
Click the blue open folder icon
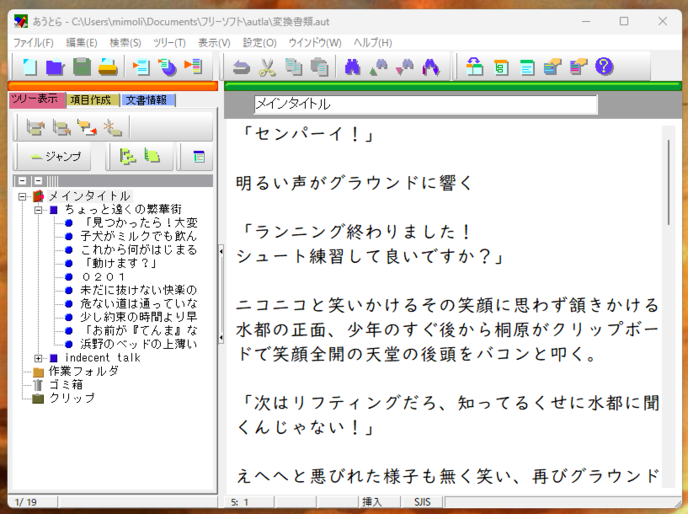(x=55, y=67)
